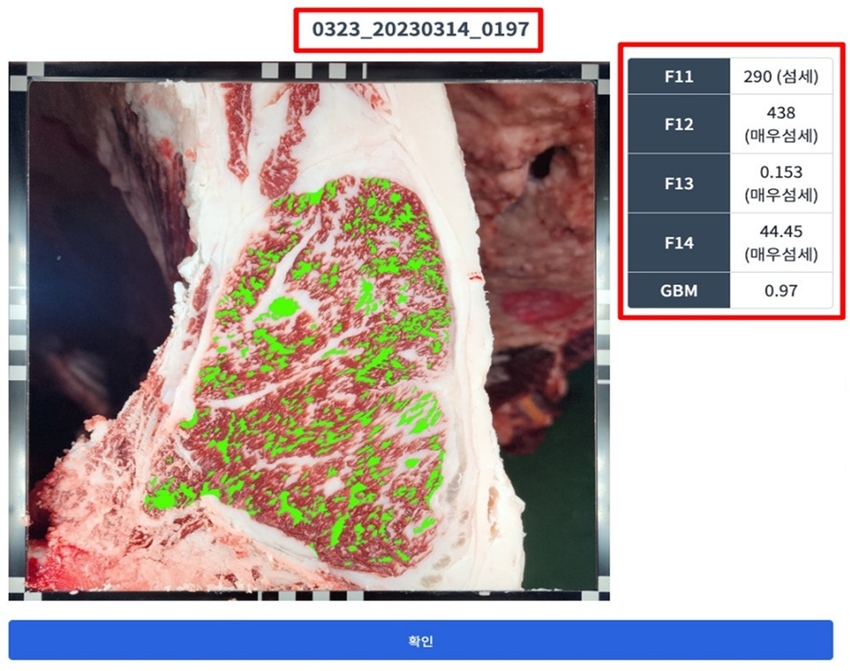This screenshot has width=850, height=671.
Task: Click the F13 value 0.153 cell
Action: [x=781, y=184]
